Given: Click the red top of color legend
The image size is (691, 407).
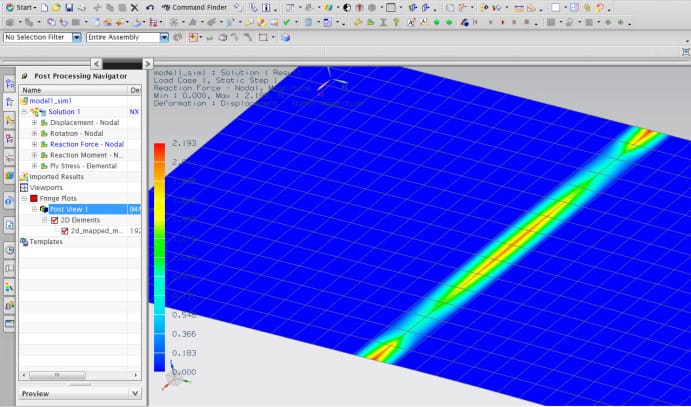Looking at the screenshot, I should tap(158, 149).
